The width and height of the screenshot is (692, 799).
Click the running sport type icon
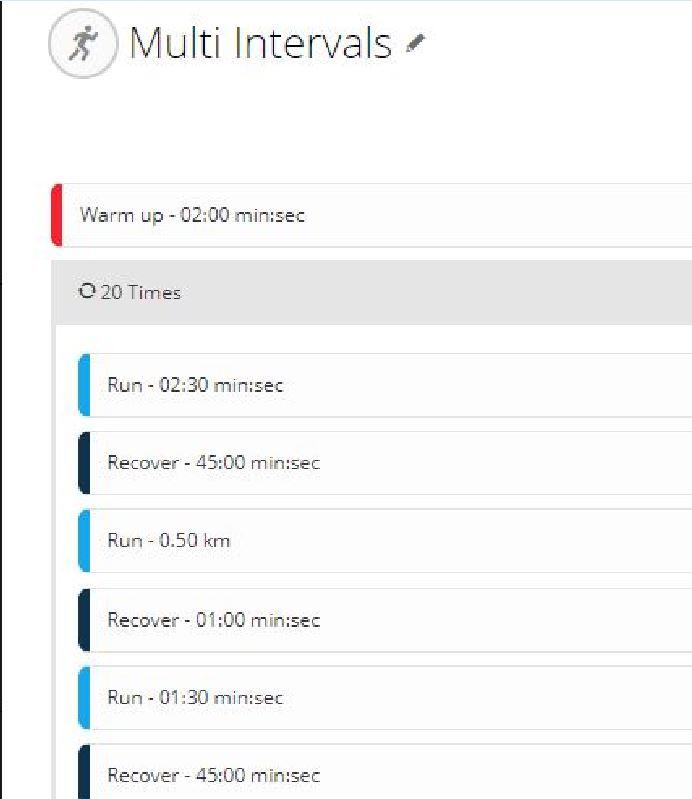tap(83, 44)
